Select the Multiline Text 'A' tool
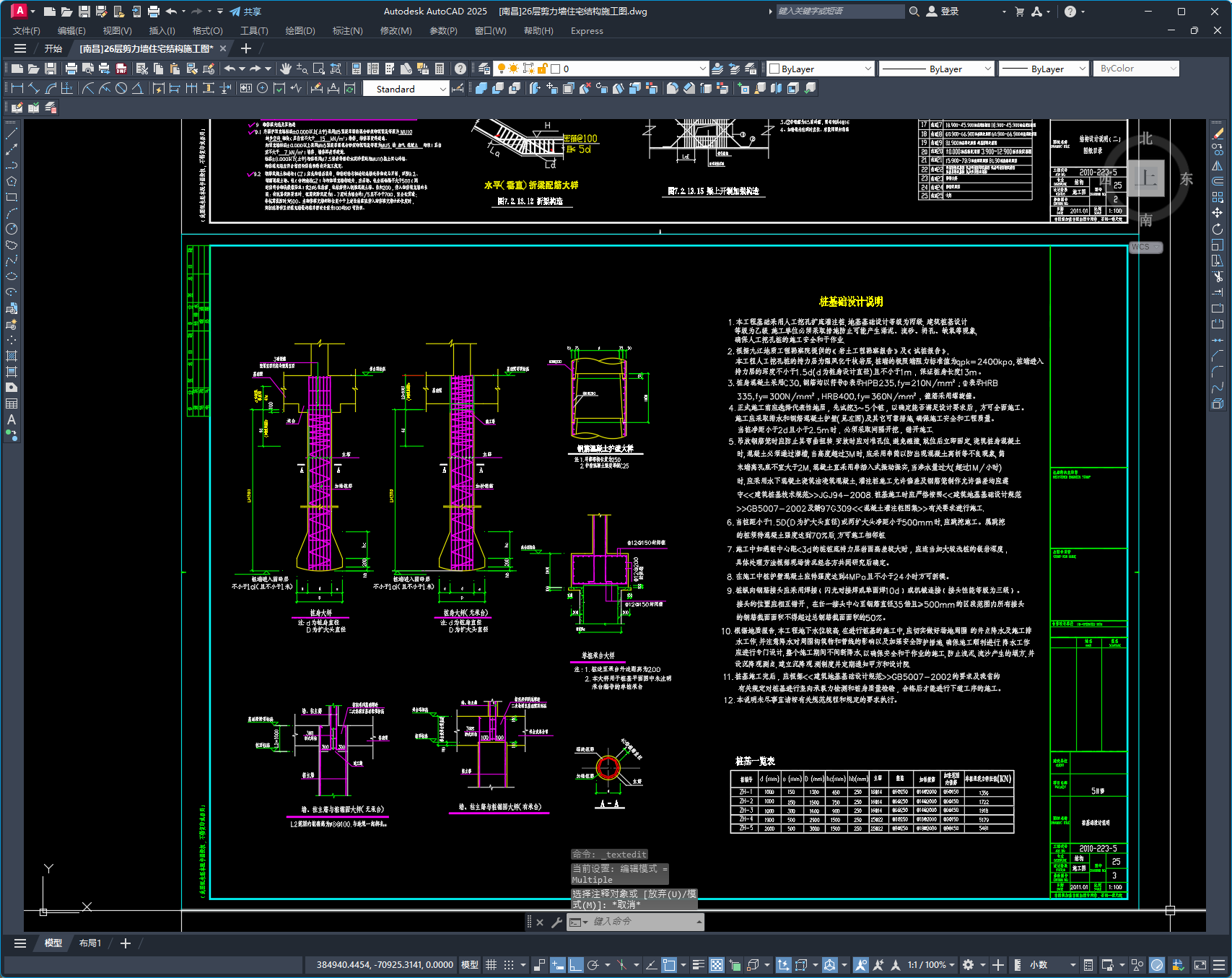 12,419
